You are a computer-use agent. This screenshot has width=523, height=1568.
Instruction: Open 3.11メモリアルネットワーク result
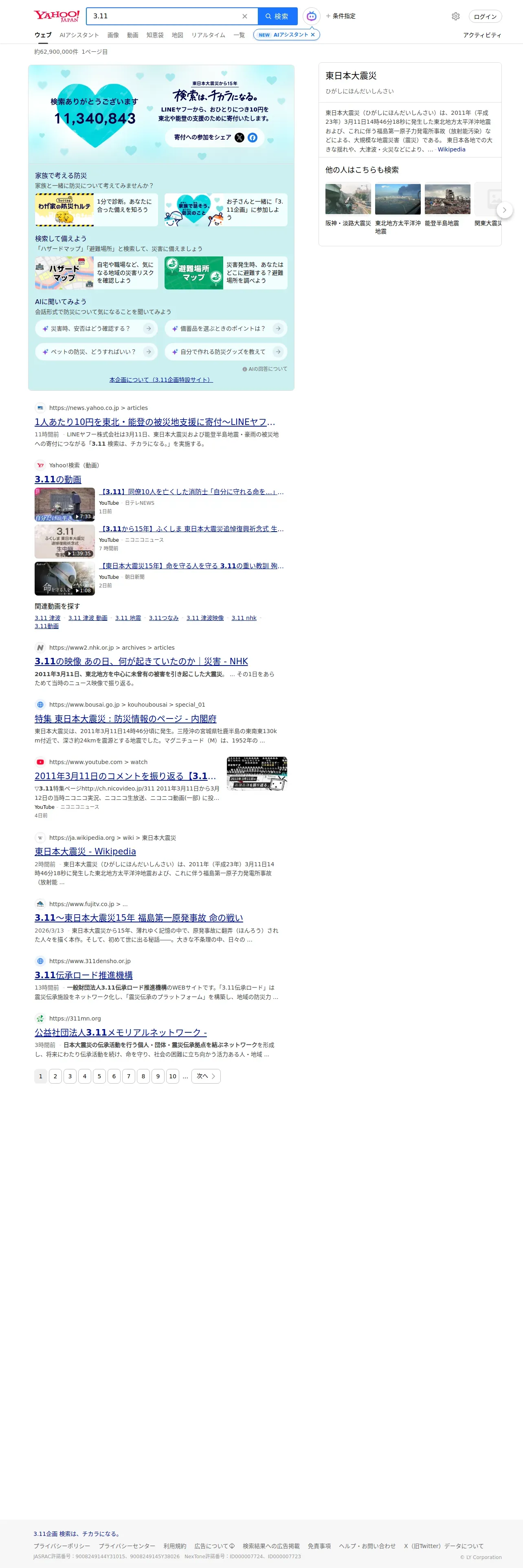[x=121, y=1032]
